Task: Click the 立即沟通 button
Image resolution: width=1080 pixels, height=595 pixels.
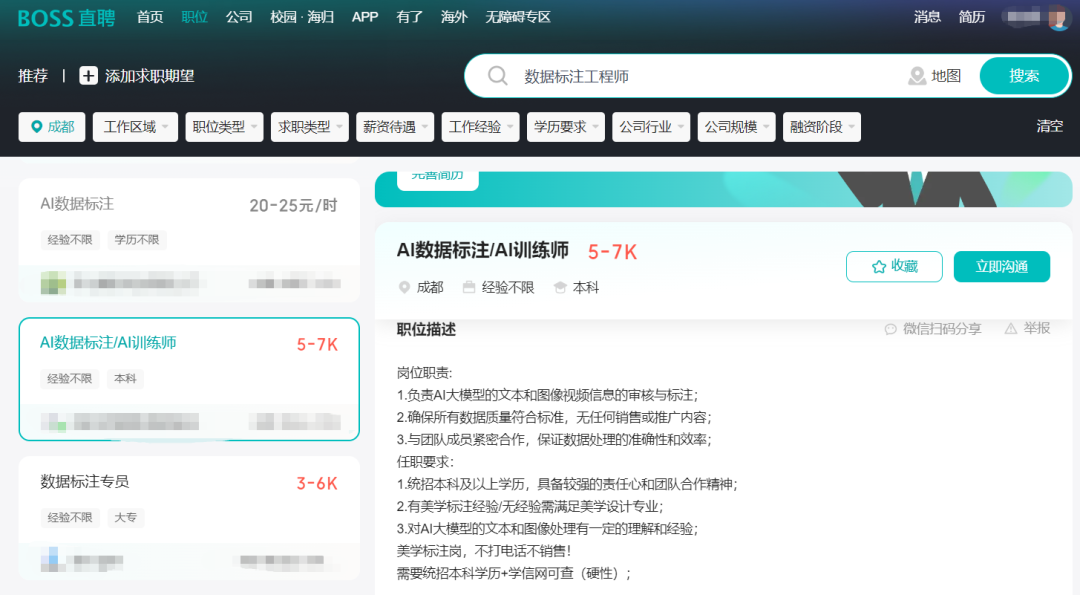Action: pos(1001,267)
